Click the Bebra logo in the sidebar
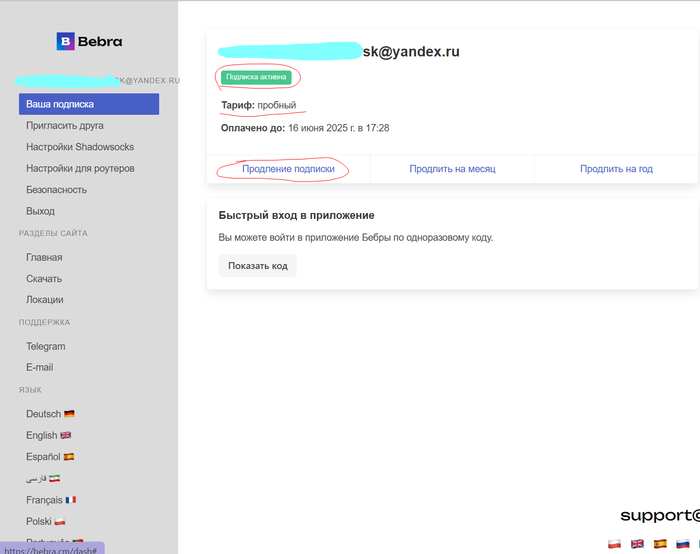 [x=89, y=41]
